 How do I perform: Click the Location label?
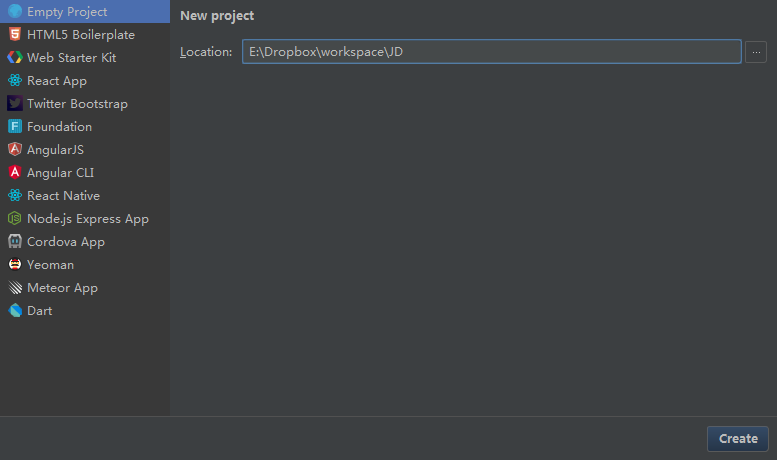tap(206, 52)
